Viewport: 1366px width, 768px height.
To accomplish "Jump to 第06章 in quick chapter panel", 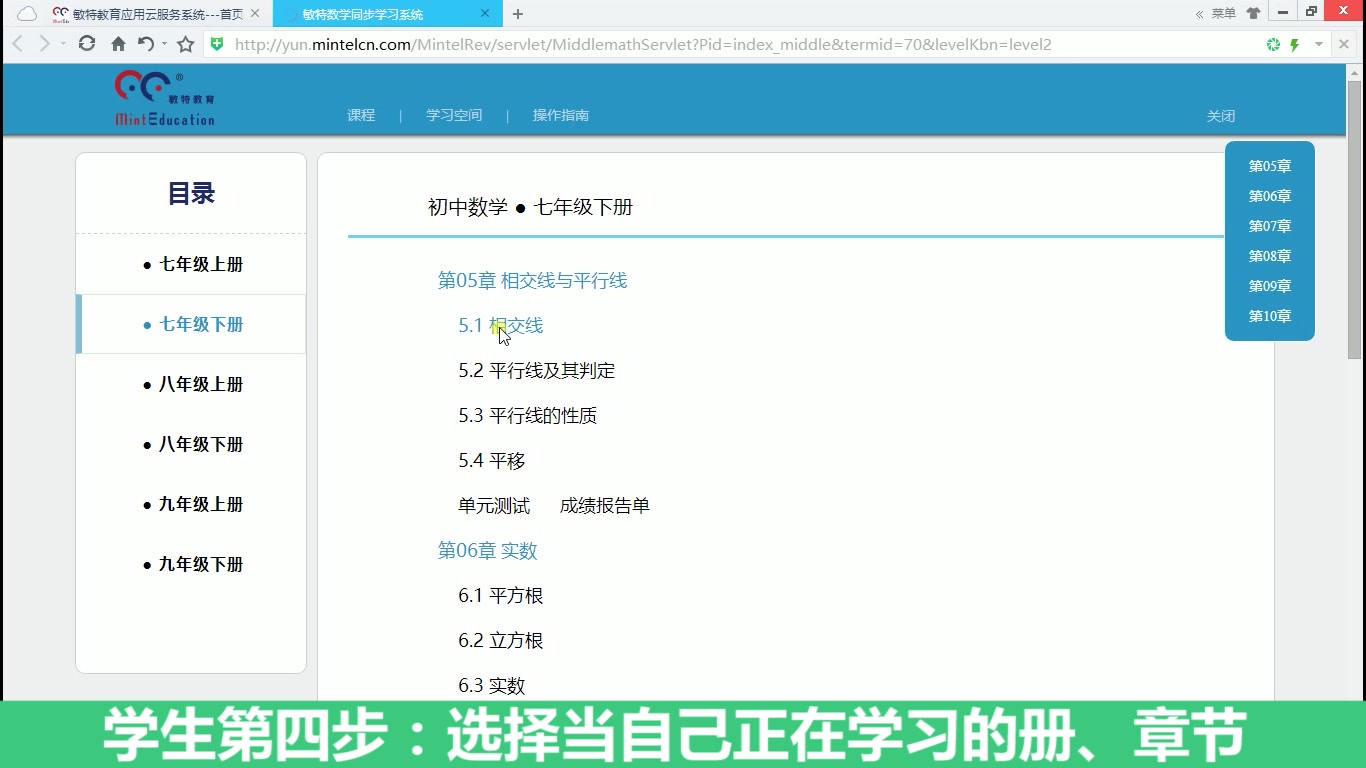I will click(1270, 196).
